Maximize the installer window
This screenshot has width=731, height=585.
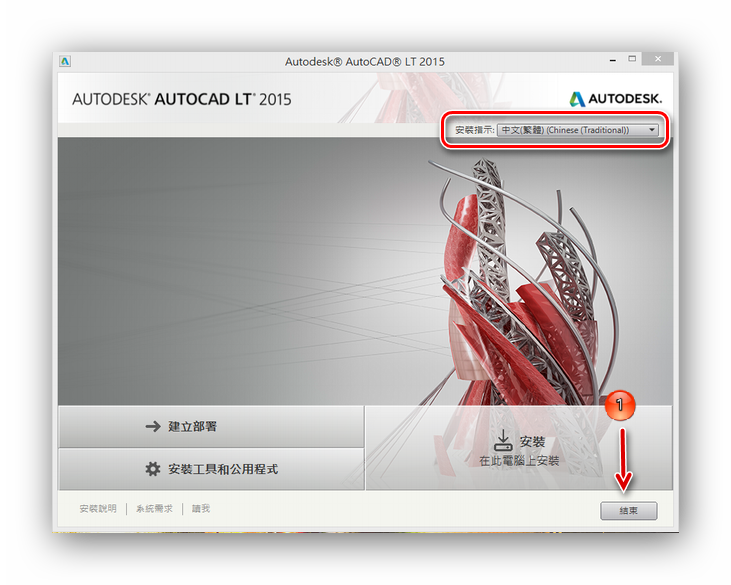click(632, 59)
